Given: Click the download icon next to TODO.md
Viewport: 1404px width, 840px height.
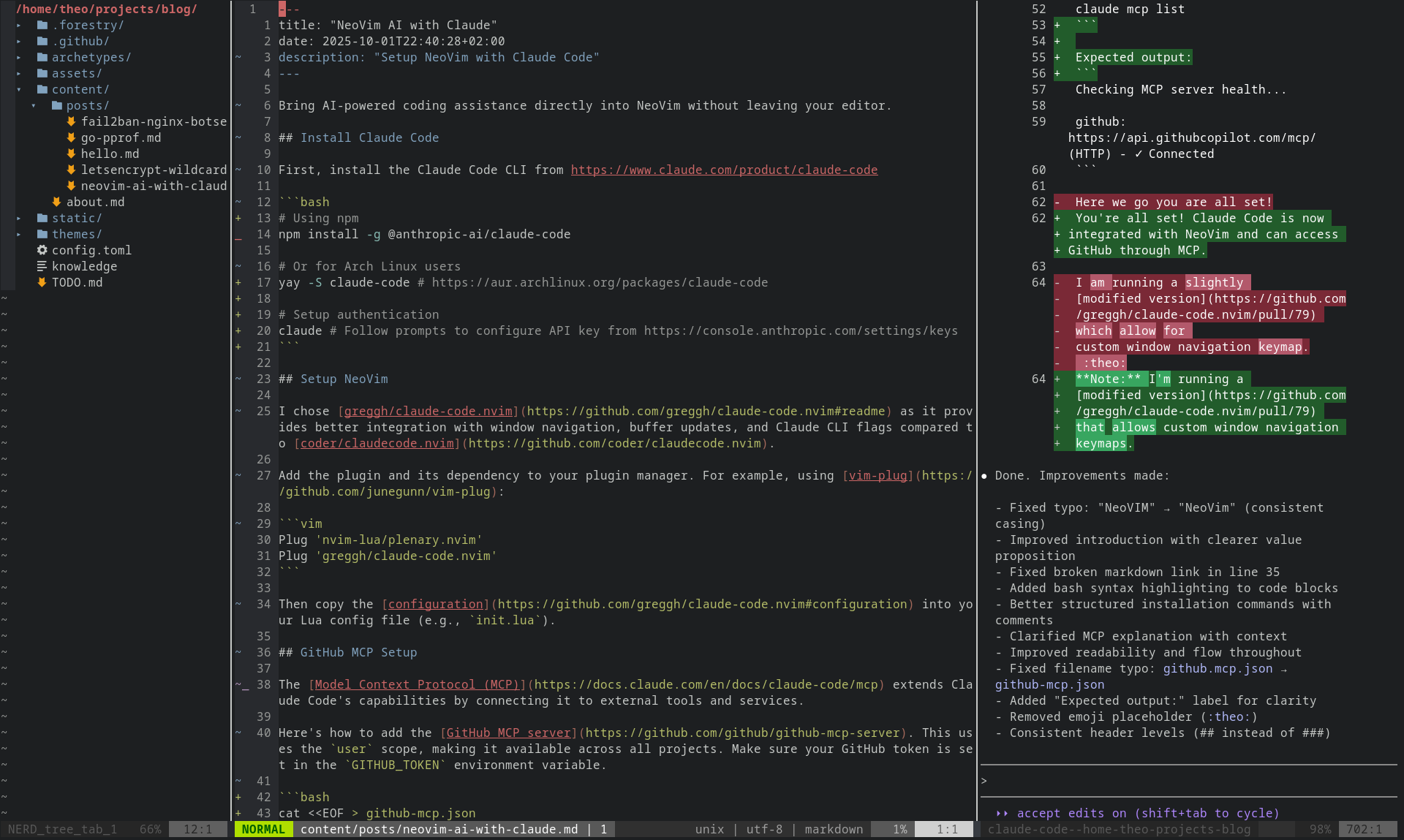Looking at the screenshot, I should tap(42, 282).
